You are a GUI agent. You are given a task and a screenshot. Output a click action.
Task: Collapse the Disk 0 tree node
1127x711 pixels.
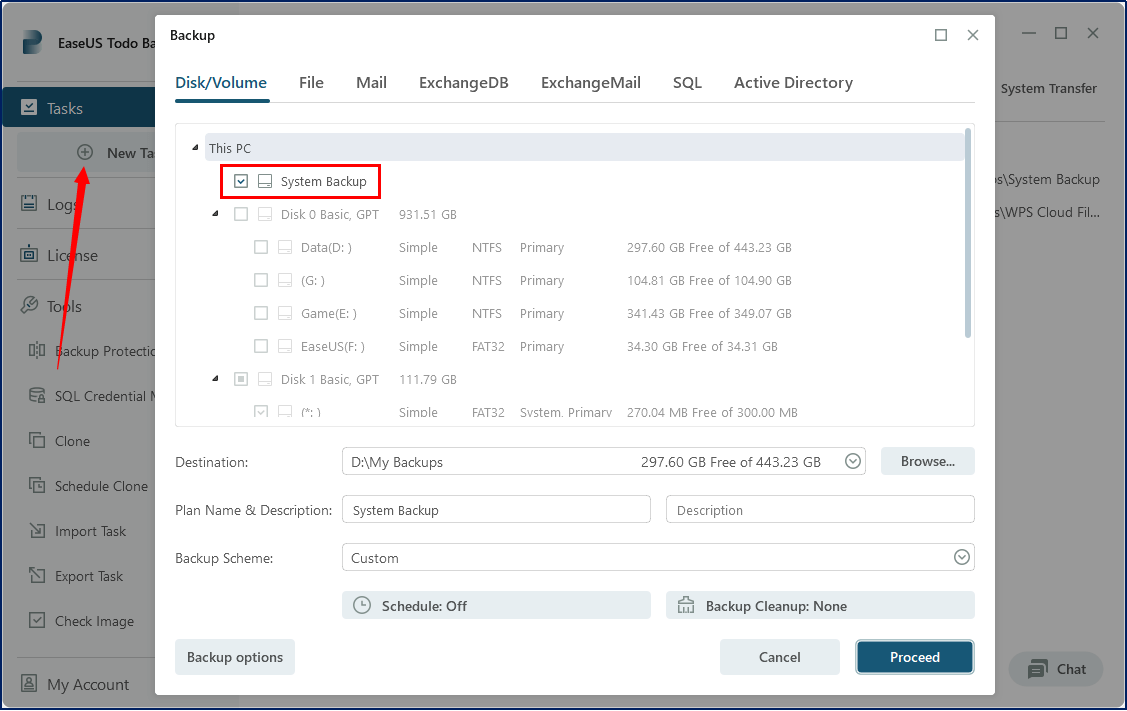pos(215,214)
